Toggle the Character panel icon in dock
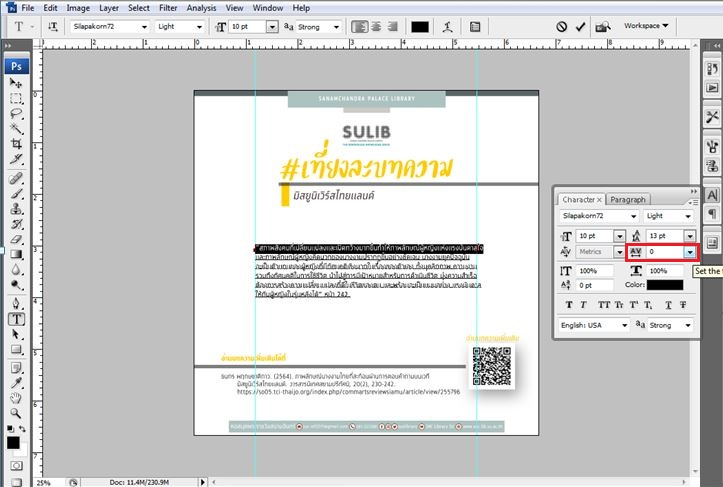The image size is (723, 487). 712,195
